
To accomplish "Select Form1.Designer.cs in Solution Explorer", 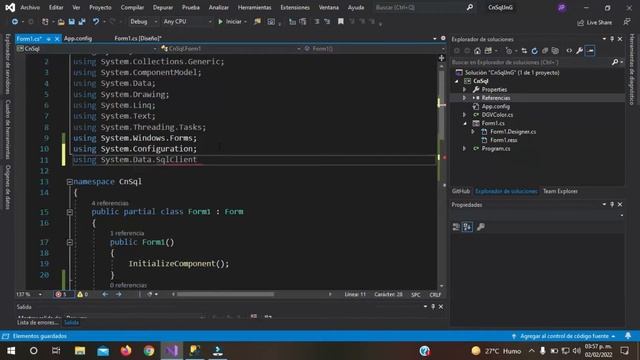I will click(x=513, y=132).
